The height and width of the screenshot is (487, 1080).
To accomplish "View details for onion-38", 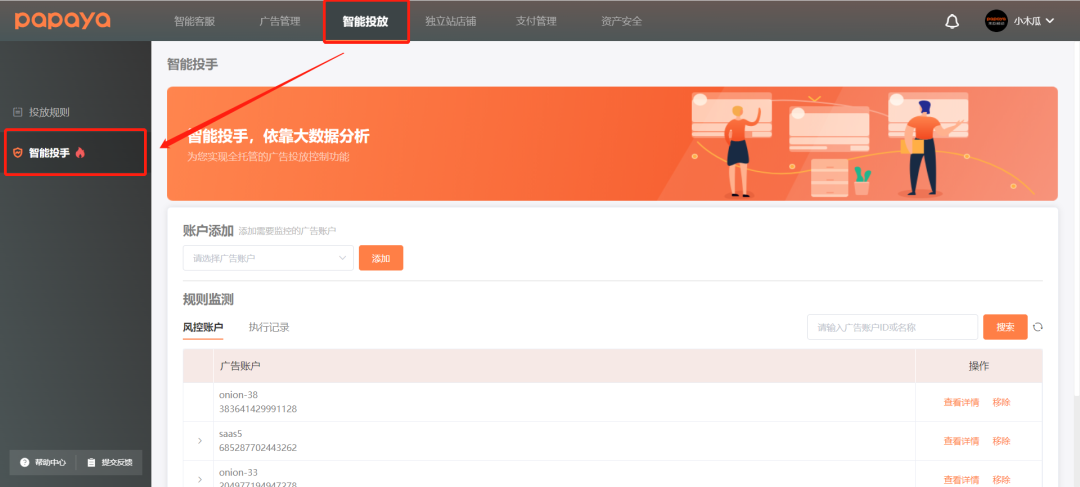I will coord(961,402).
